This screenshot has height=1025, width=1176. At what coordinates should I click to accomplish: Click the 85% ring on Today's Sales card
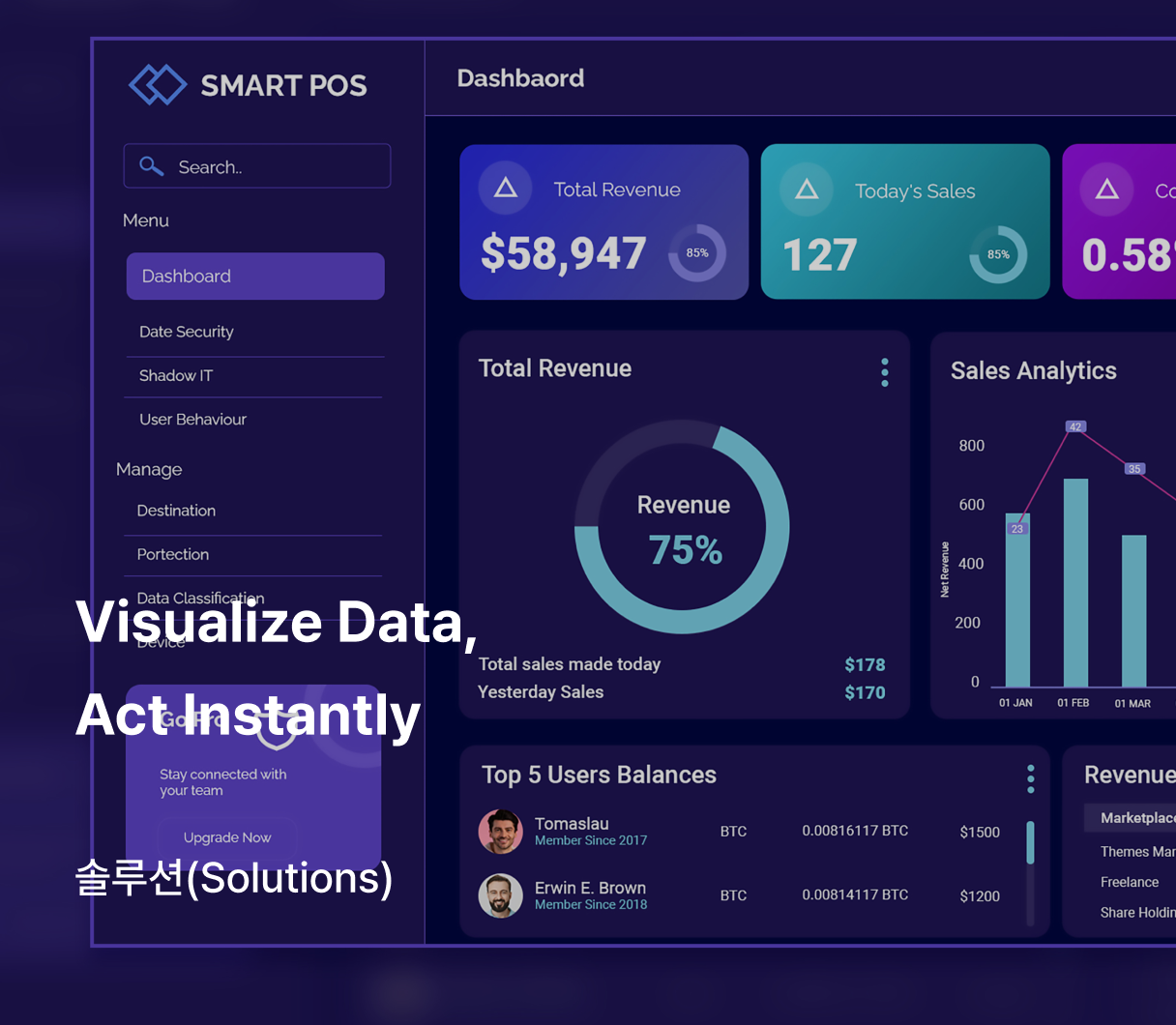click(998, 254)
